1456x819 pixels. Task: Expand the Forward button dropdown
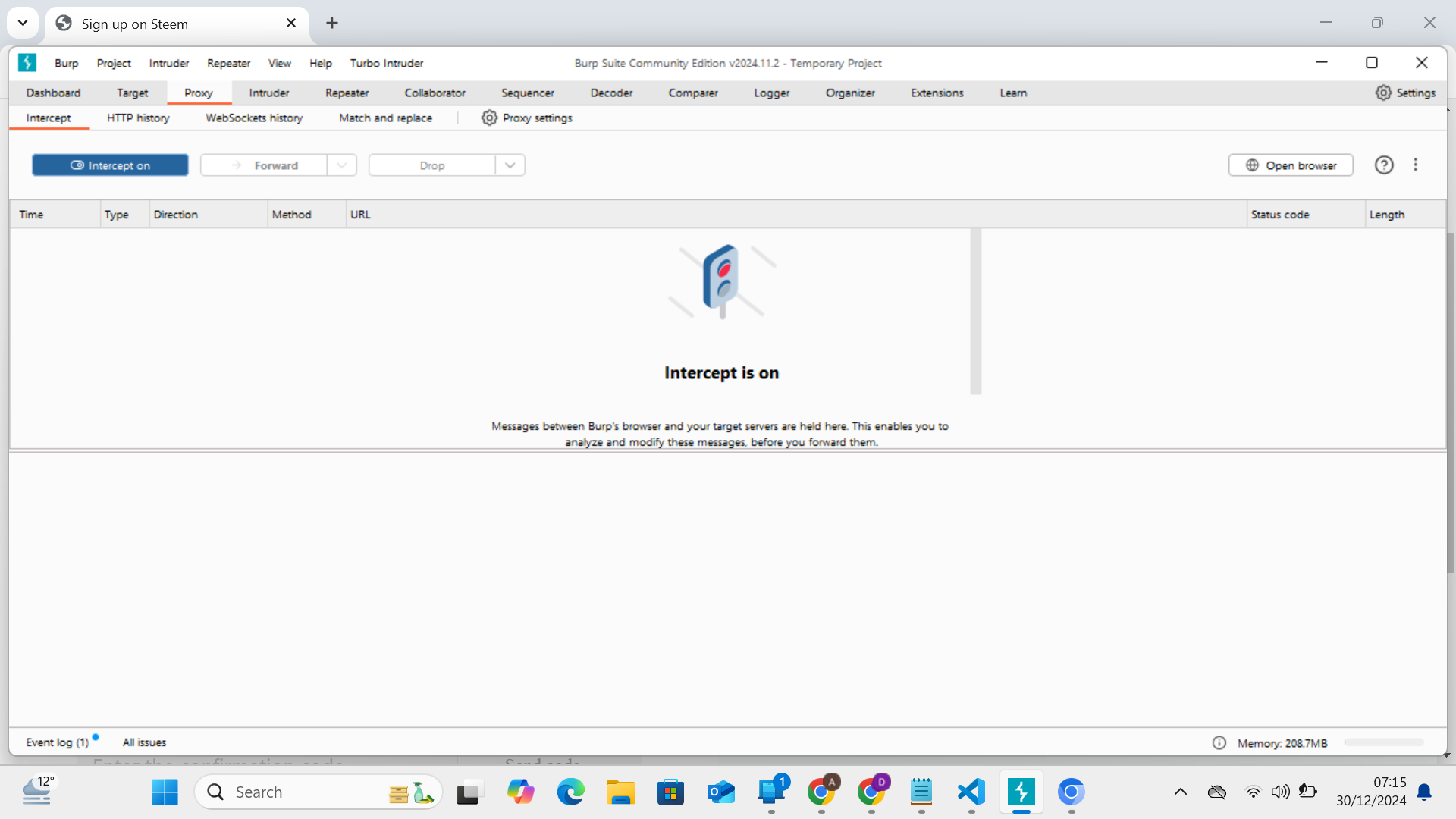tap(341, 165)
